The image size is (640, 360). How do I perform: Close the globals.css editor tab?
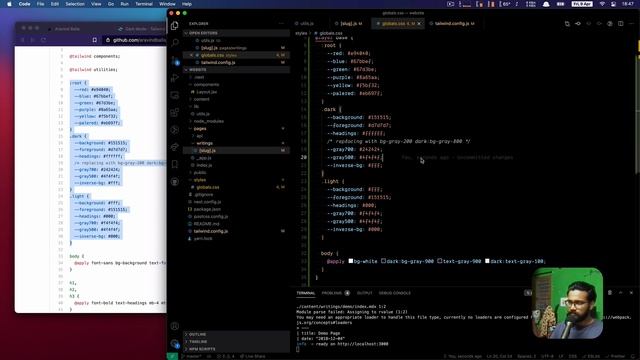419,24
